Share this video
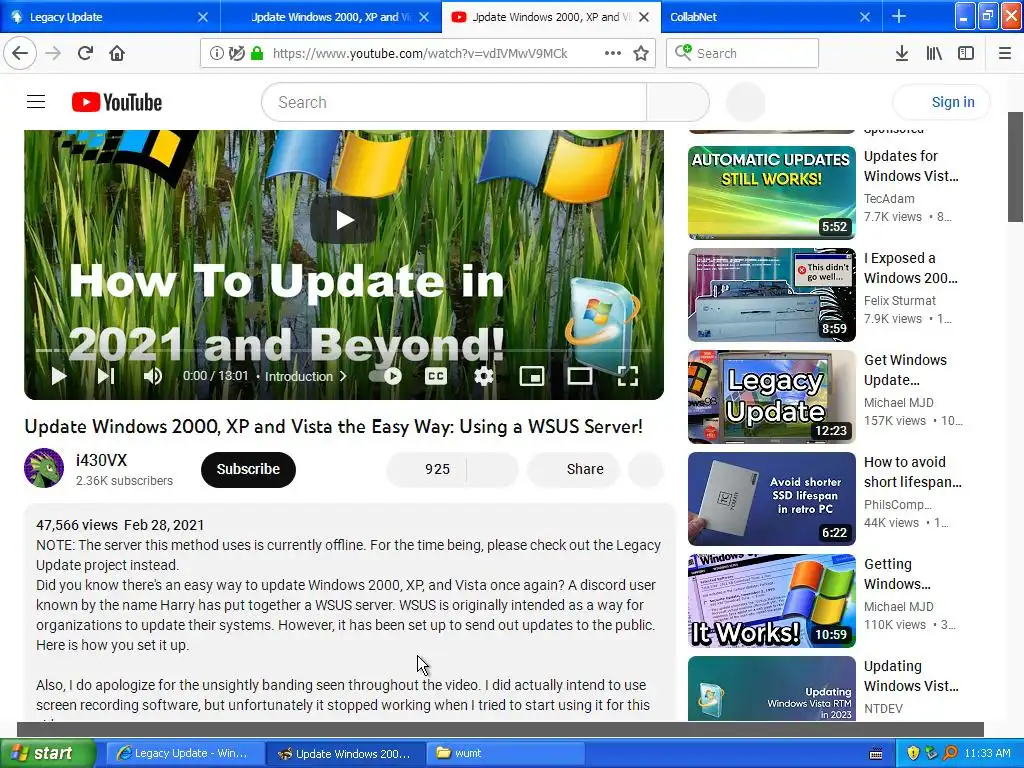 click(x=573, y=469)
